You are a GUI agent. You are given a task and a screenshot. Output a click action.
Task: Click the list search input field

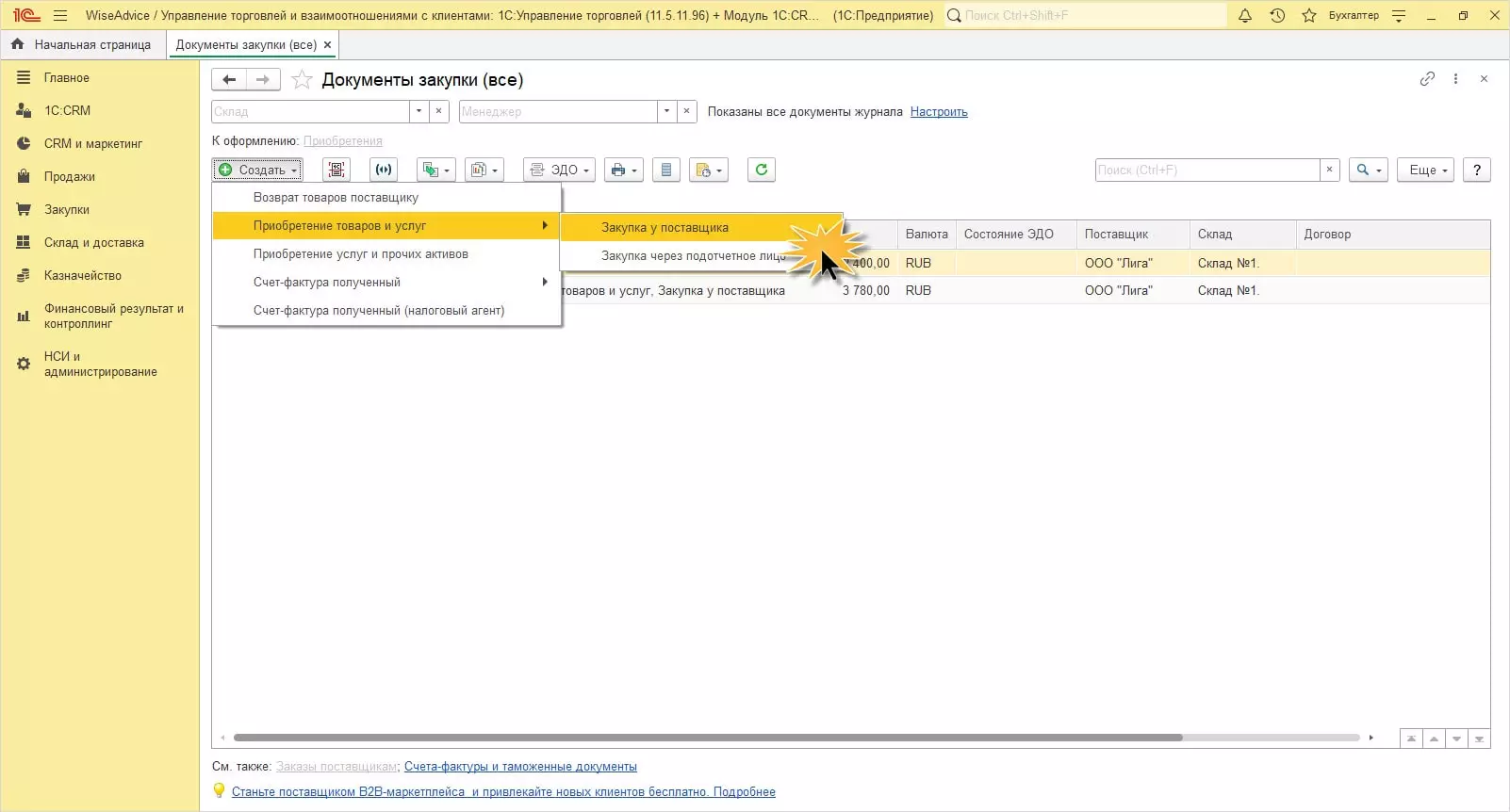[1206, 170]
